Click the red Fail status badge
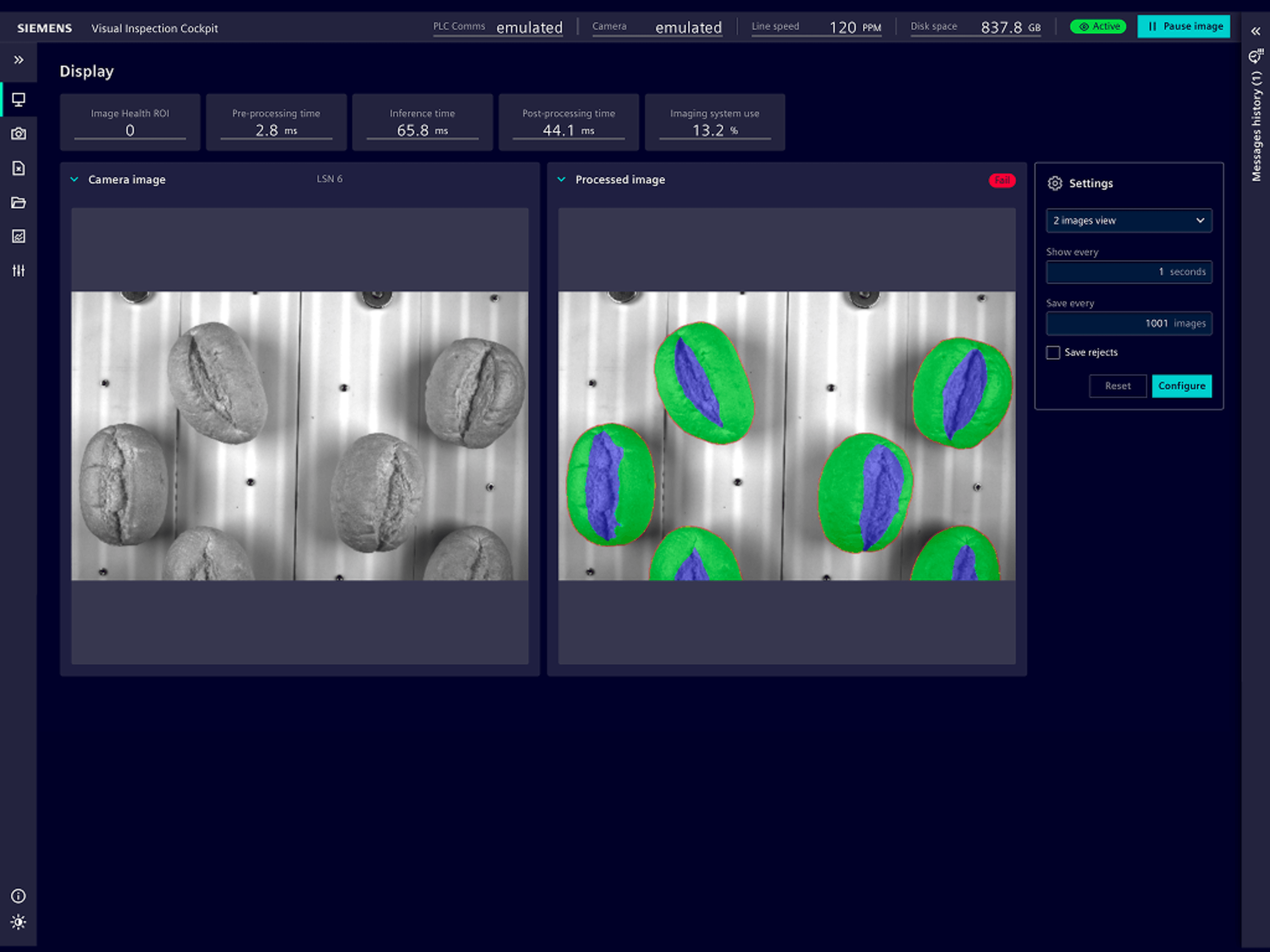Image resolution: width=1270 pixels, height=952 pixels. click(1002, 180)
